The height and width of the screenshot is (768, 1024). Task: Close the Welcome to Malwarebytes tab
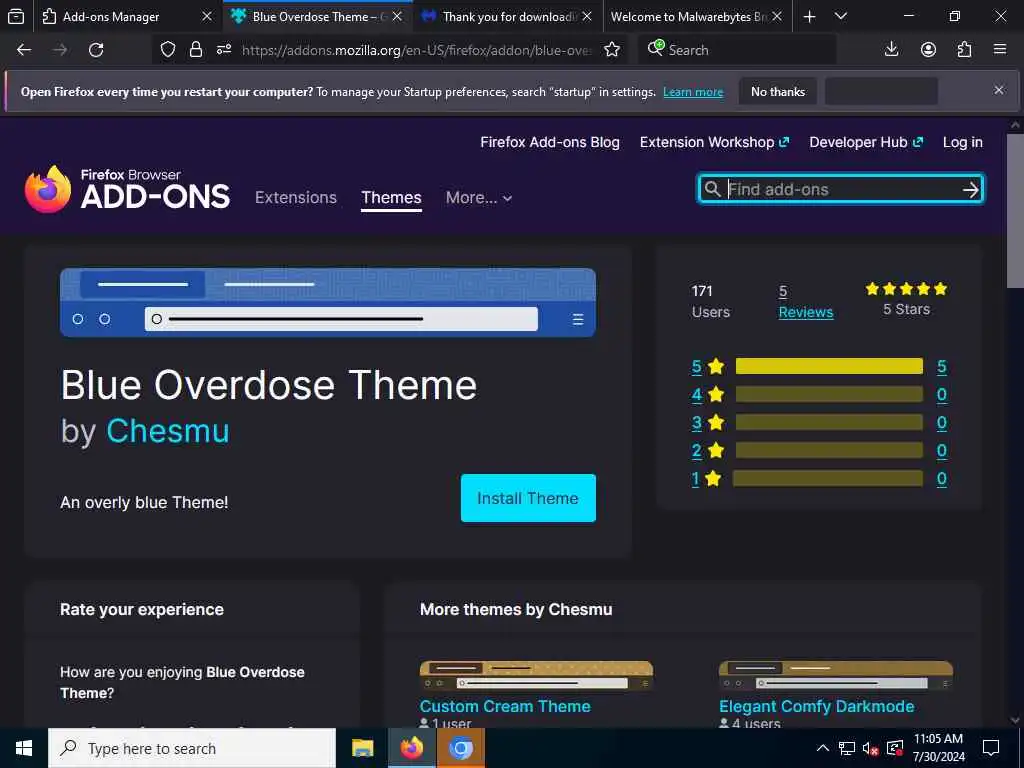click(777, 16)
